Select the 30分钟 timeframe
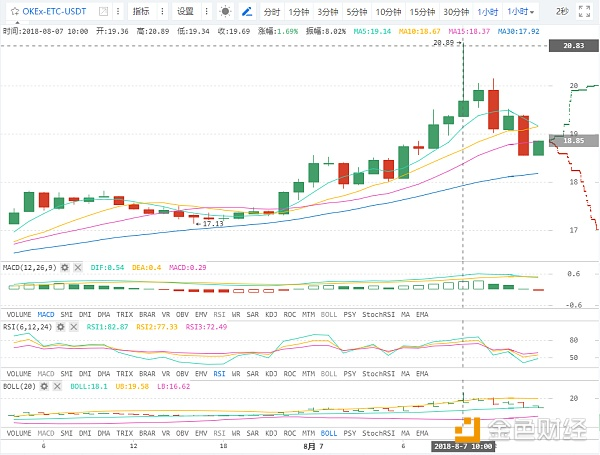The width and height of the screenshot is (600, 455). pos(456,12)
